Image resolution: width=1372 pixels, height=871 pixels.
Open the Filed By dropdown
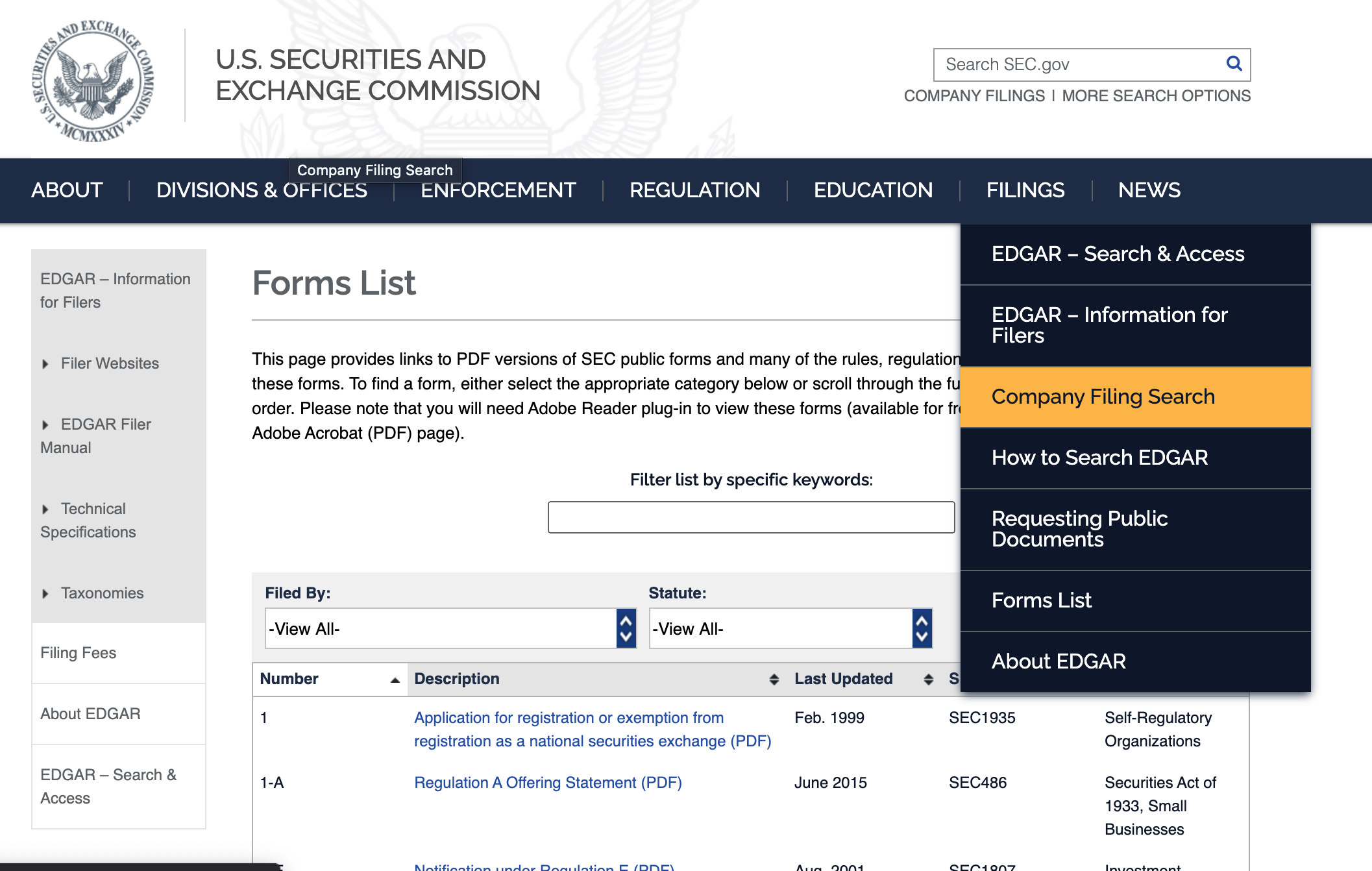click(450, 628)
